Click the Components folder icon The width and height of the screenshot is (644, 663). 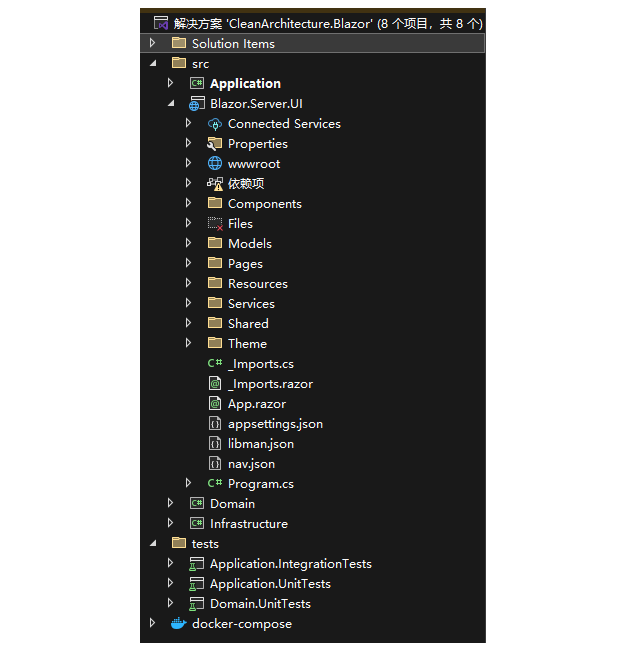[x=215, y=203]
